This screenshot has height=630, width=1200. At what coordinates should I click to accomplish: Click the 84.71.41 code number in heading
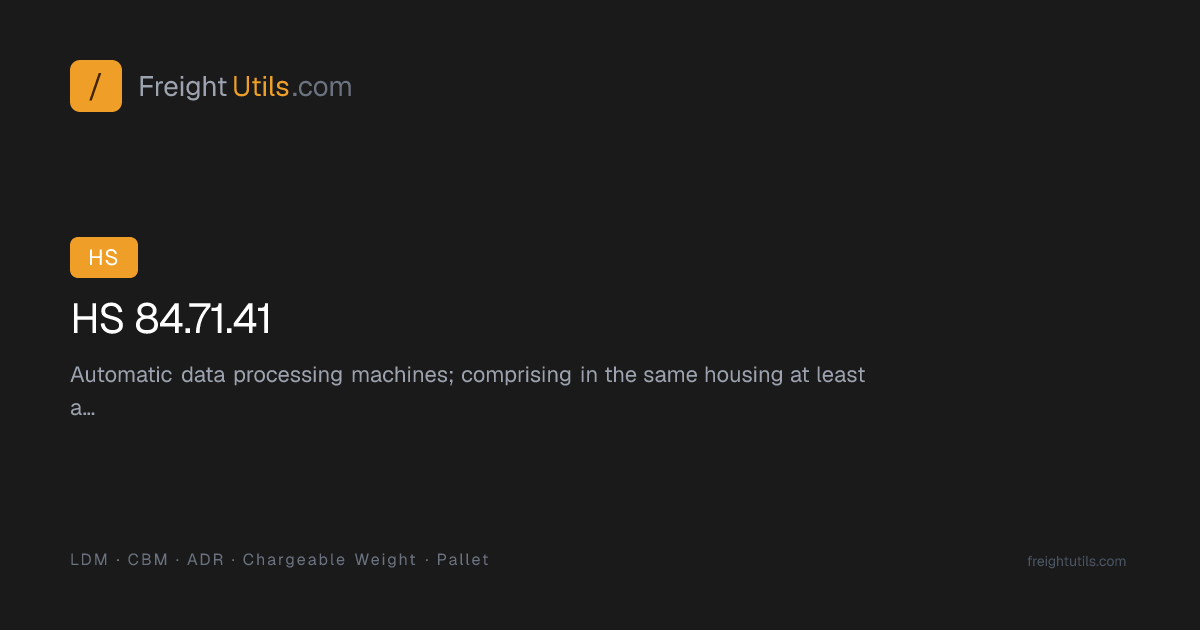(x=203, y=319)
